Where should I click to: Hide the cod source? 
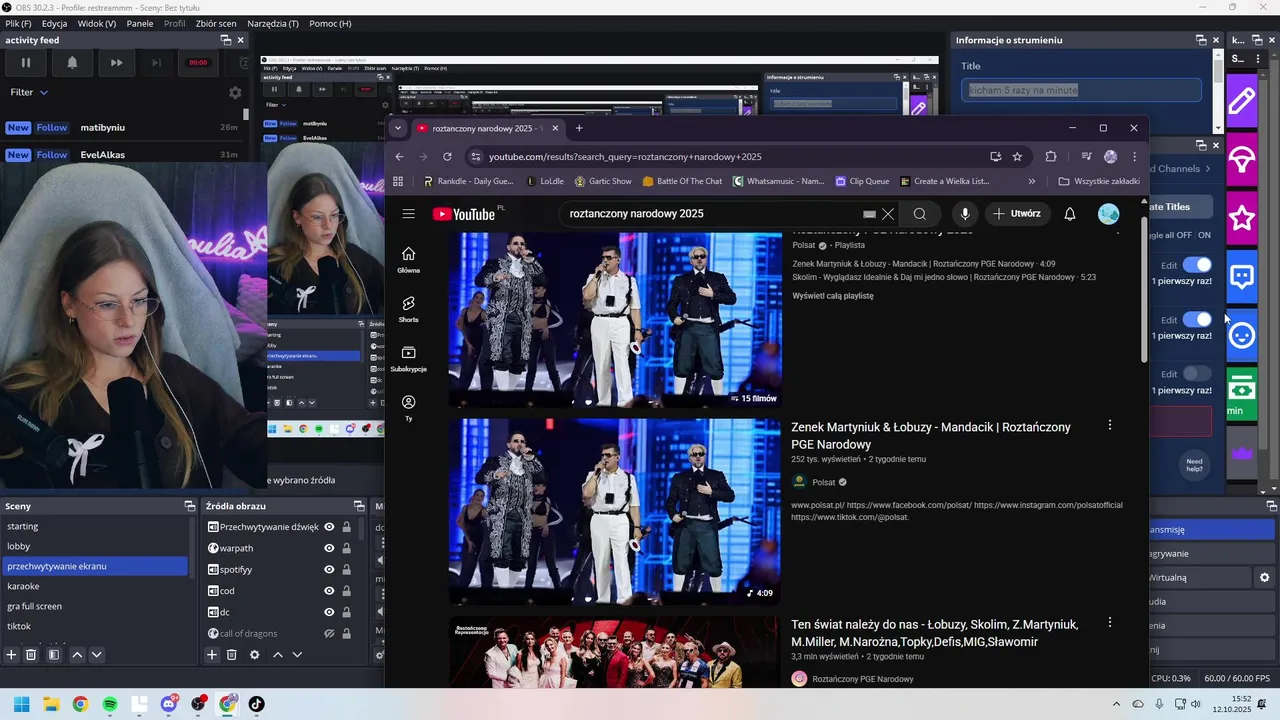click(329, 591)
